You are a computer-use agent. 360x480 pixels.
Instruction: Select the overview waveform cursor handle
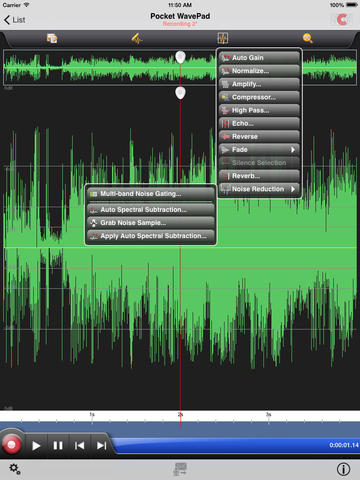click(x=180, y=57)
